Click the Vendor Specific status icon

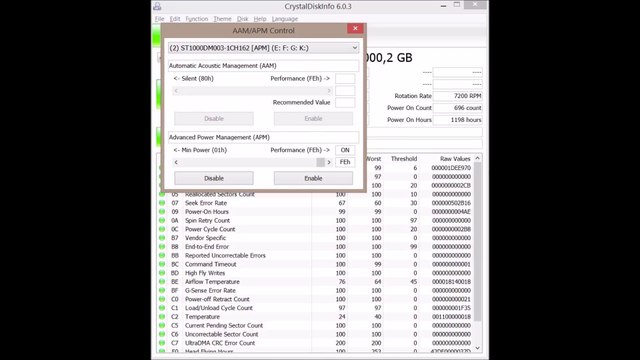tap(162, 238)
